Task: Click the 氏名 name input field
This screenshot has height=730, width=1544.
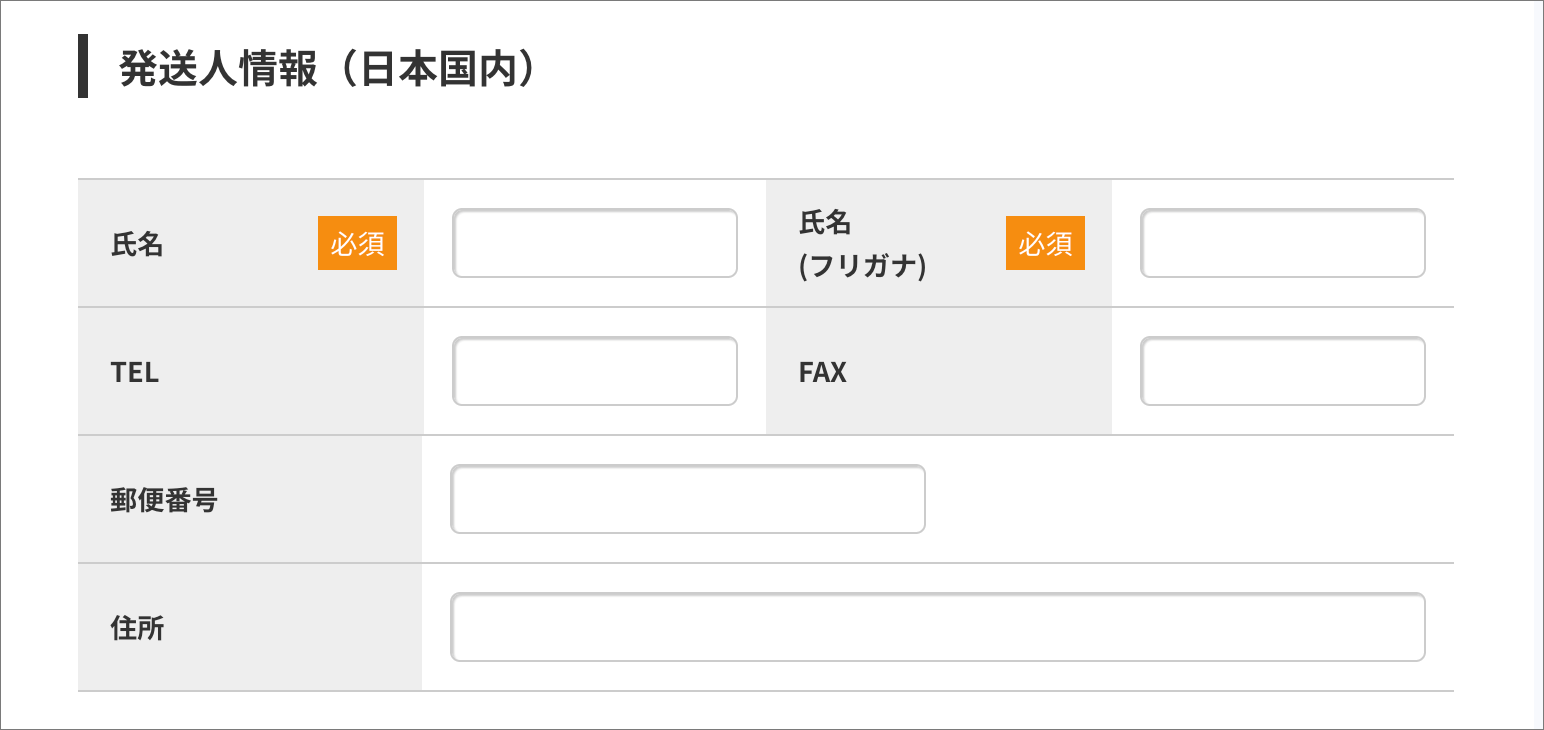Action: pyautogui.click(x=595, y=243)
